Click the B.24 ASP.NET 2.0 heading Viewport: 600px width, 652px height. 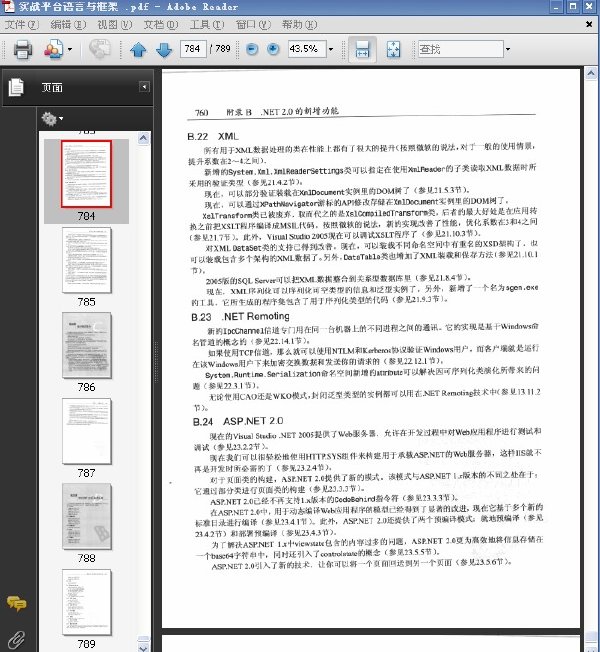(x=238, y=422)
